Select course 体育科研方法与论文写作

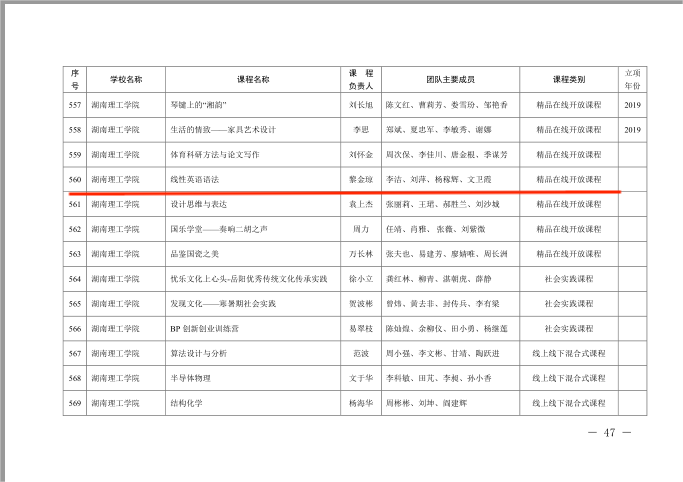215,155
